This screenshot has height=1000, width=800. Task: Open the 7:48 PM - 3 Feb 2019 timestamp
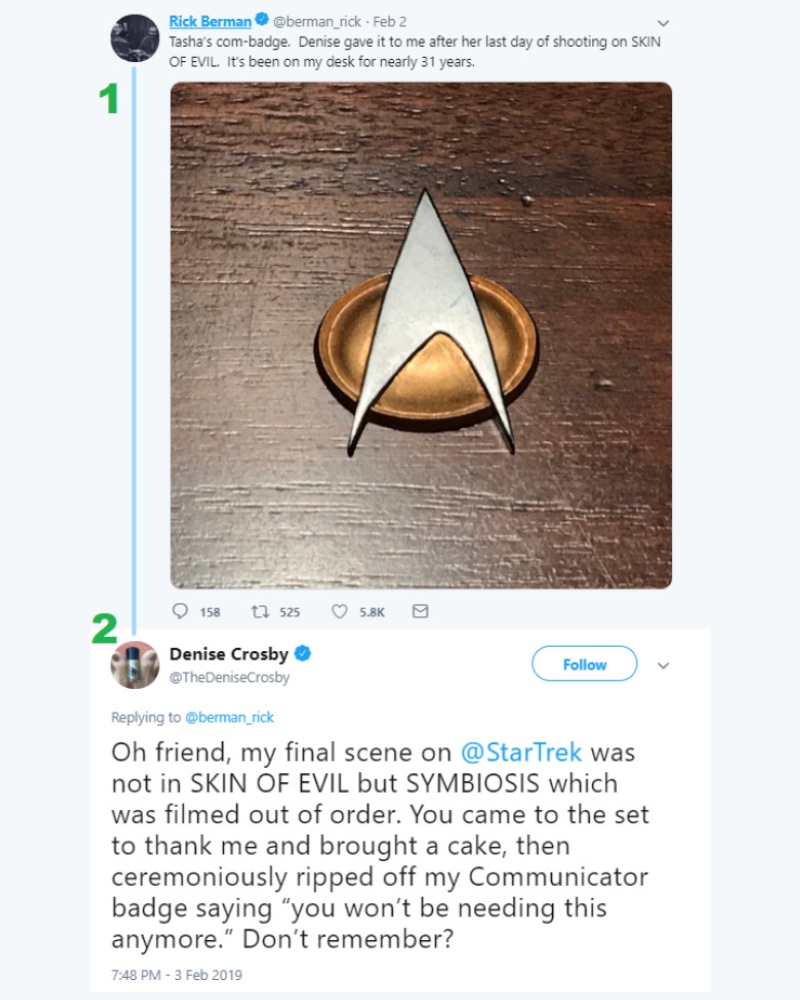tap(177, 974)
